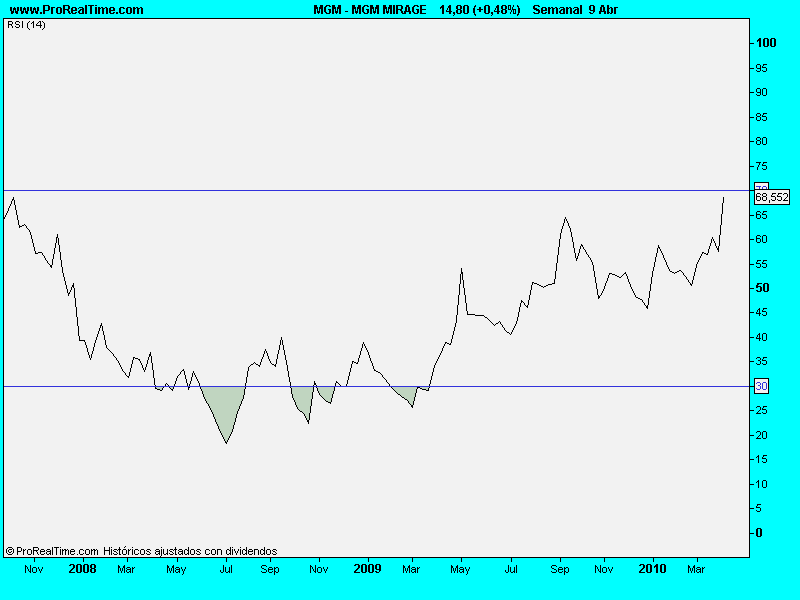Click the Jul label between 2008 and 2009
The height and width of the screenshot is (600, 800).
click(226, 569)
